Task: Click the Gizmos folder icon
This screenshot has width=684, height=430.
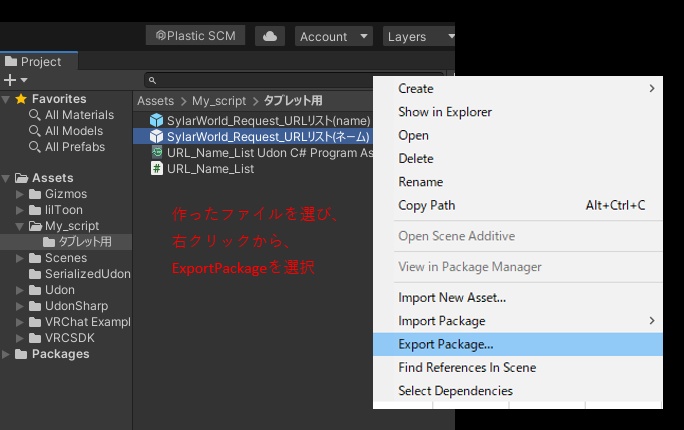Action: [35, 194]
